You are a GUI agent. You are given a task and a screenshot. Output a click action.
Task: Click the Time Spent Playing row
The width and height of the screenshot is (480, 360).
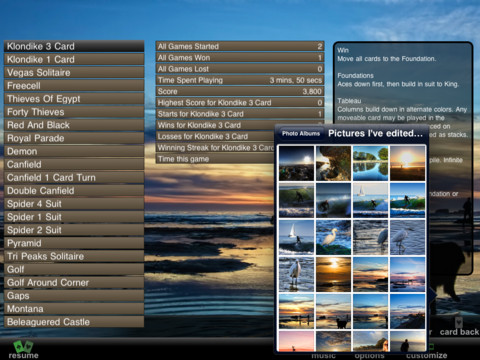click(x=240, y=80)
